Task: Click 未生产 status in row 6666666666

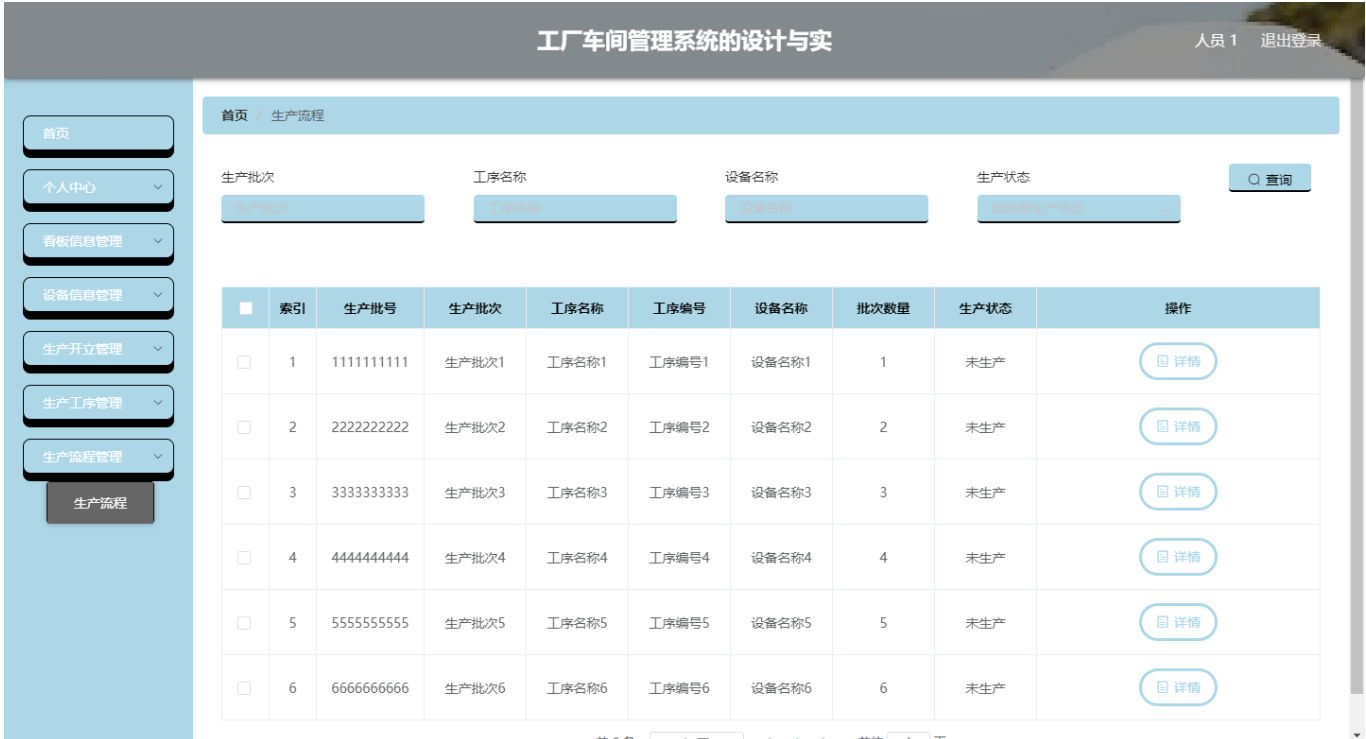Action: coord(985,688)
